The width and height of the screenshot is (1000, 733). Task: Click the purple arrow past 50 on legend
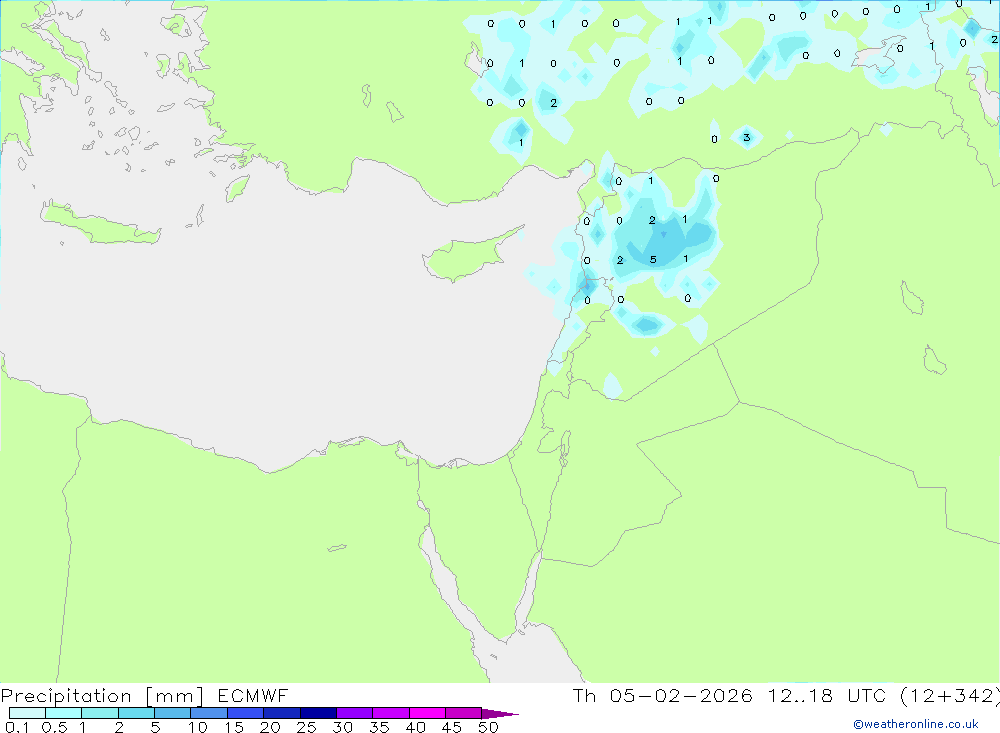(500, 713)
